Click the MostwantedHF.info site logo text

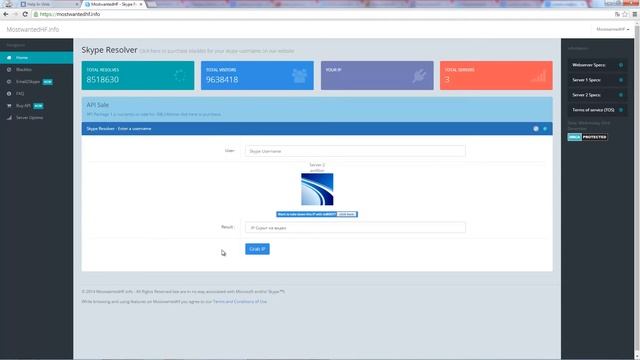33,29
